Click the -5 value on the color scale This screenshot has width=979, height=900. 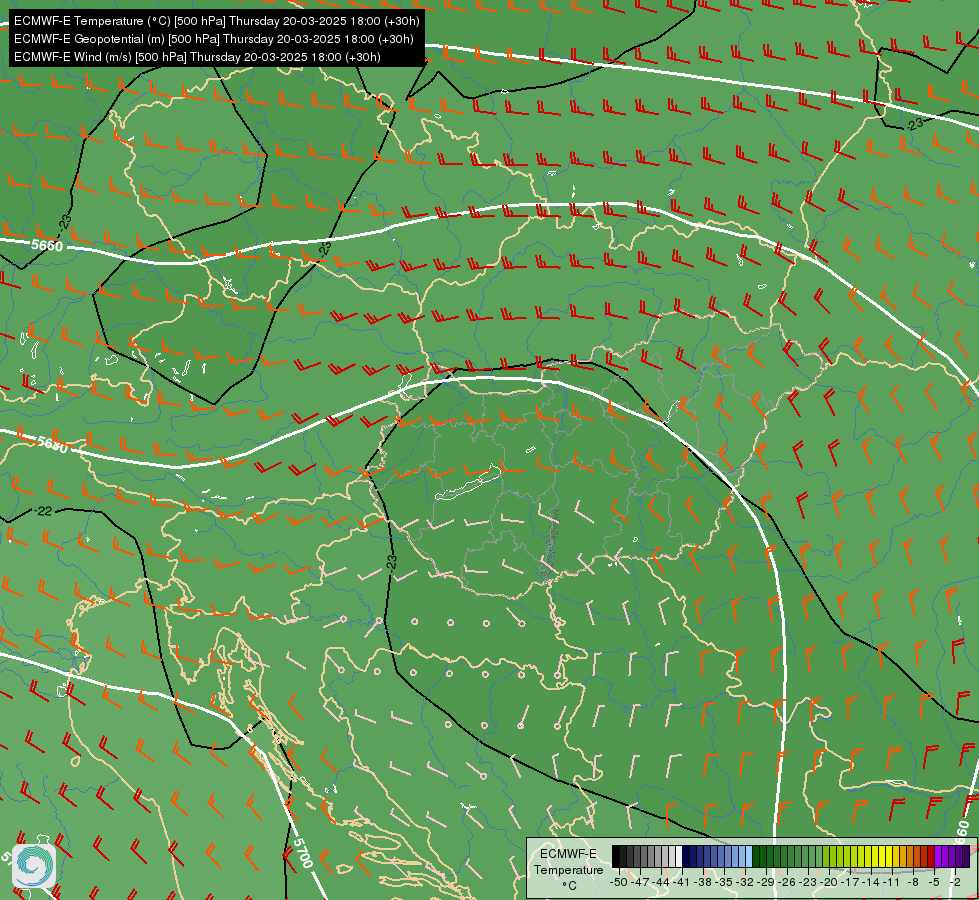pos(933,882)
